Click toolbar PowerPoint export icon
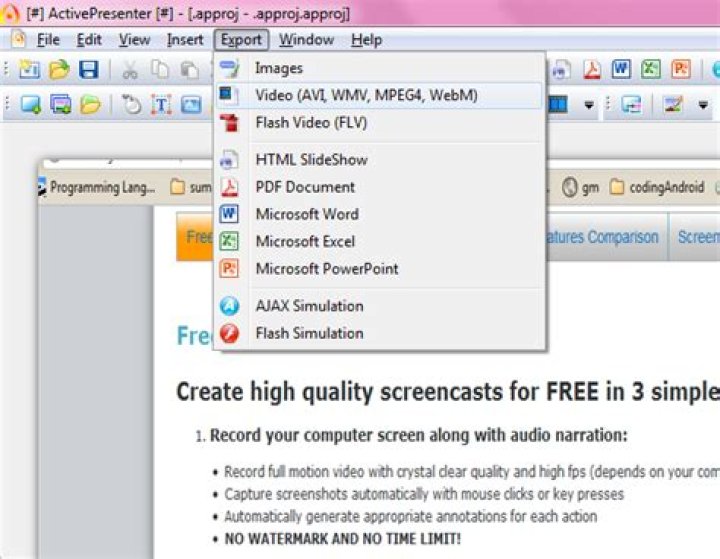Image resolution: width=720 pixels, height=559 pixels. [x=681, y=69]
